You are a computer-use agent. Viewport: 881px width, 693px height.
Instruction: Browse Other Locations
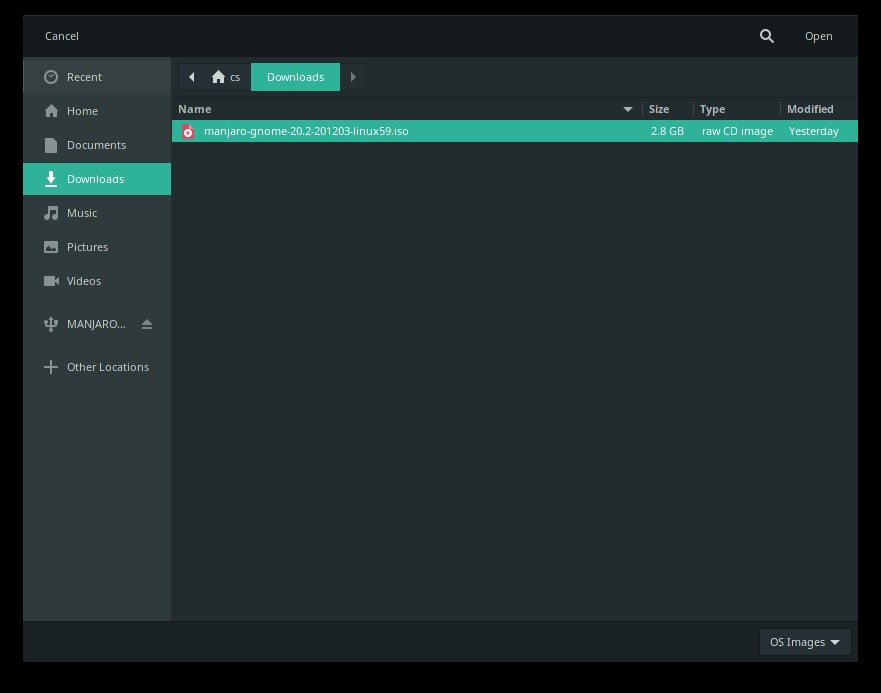coord(97,367)
